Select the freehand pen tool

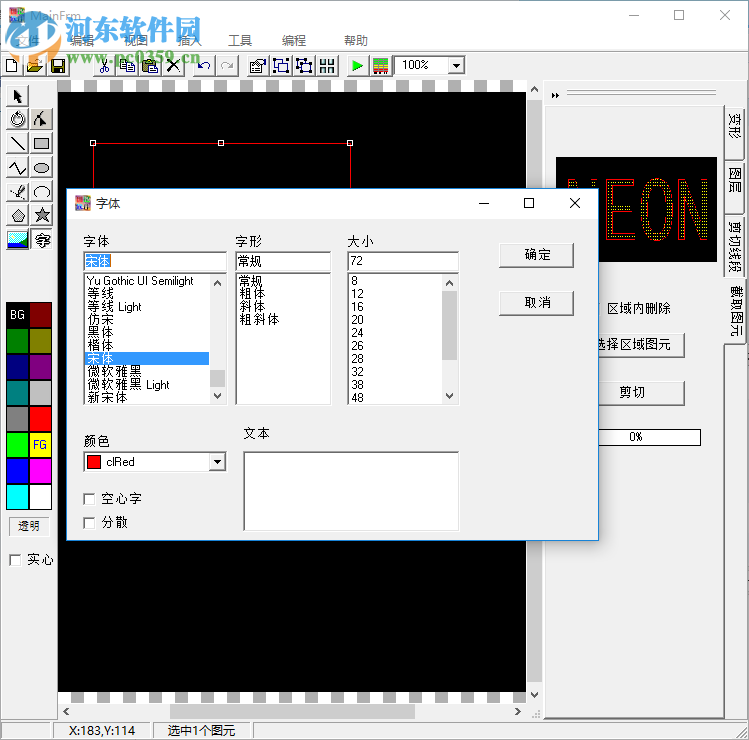(x=18, y=192)
